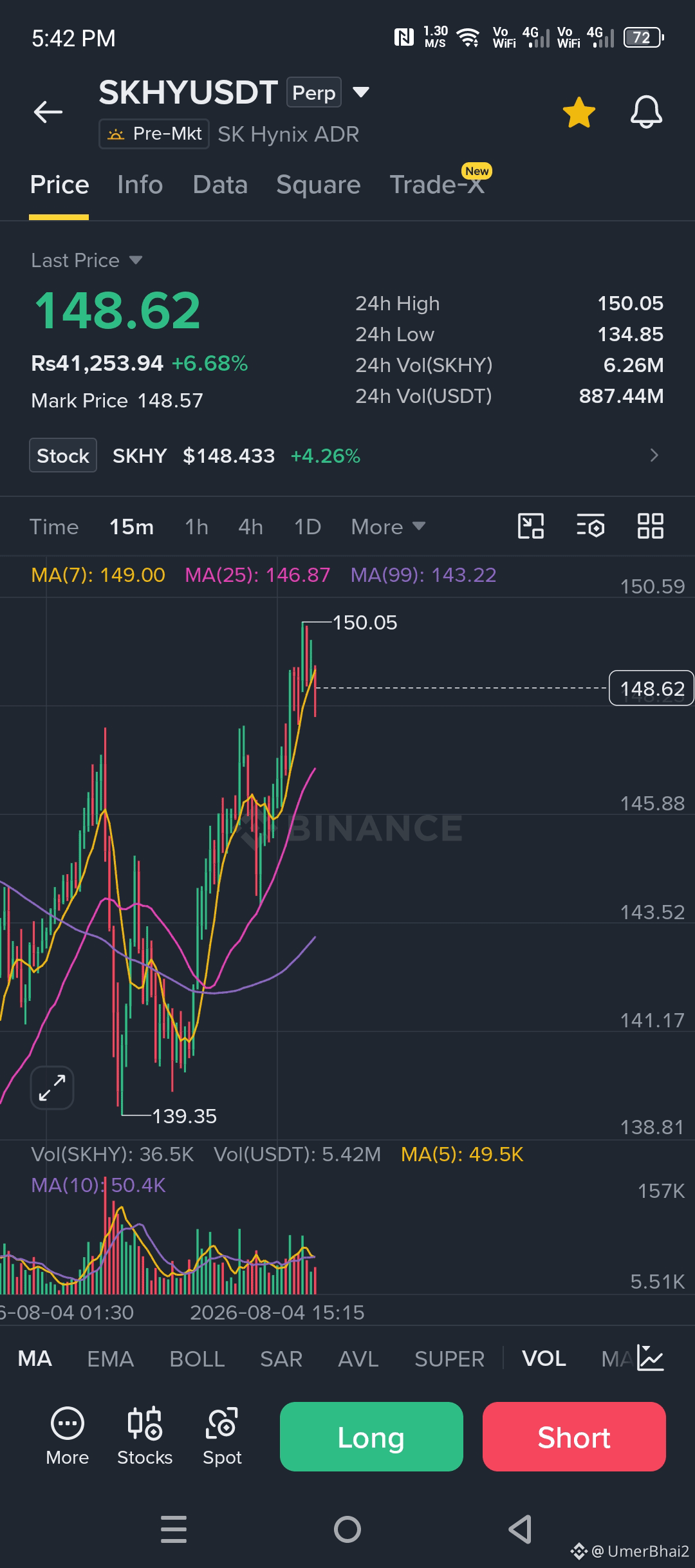Open the multi-chart grid icon
The width and height of the screenshot is (695, 1568).
pyautogui.click(x=650, y=526)
